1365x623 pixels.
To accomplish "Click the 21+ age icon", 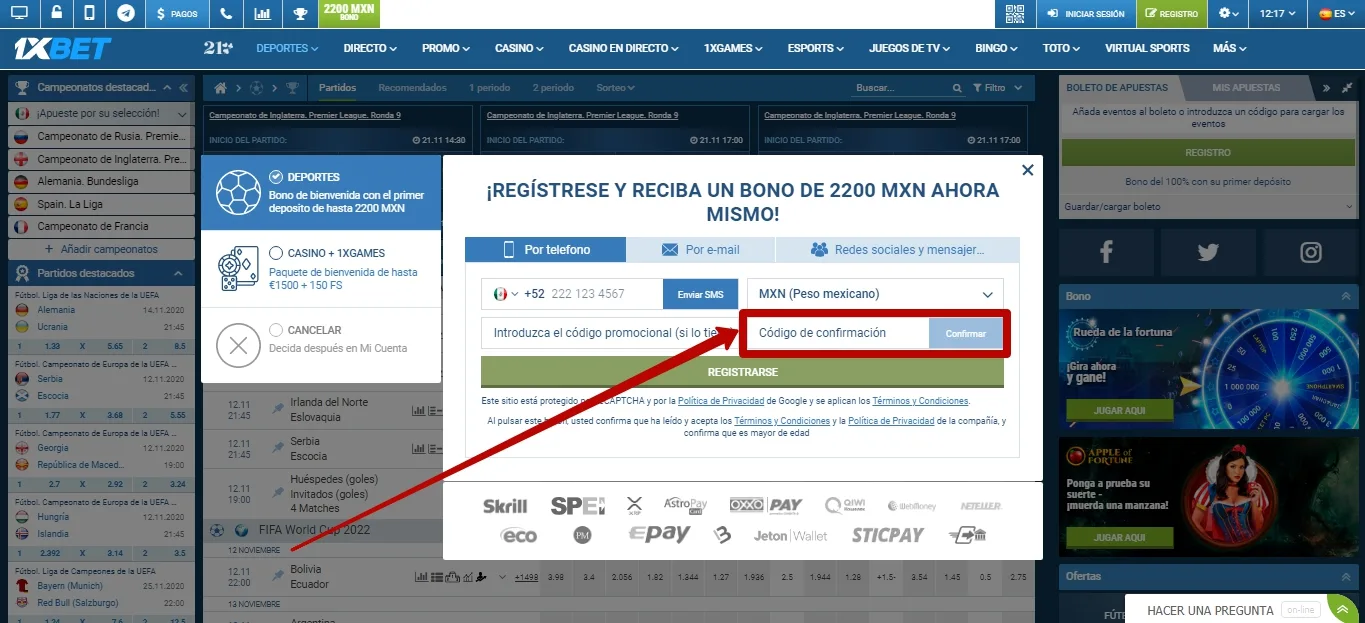I will pos(218,48).
